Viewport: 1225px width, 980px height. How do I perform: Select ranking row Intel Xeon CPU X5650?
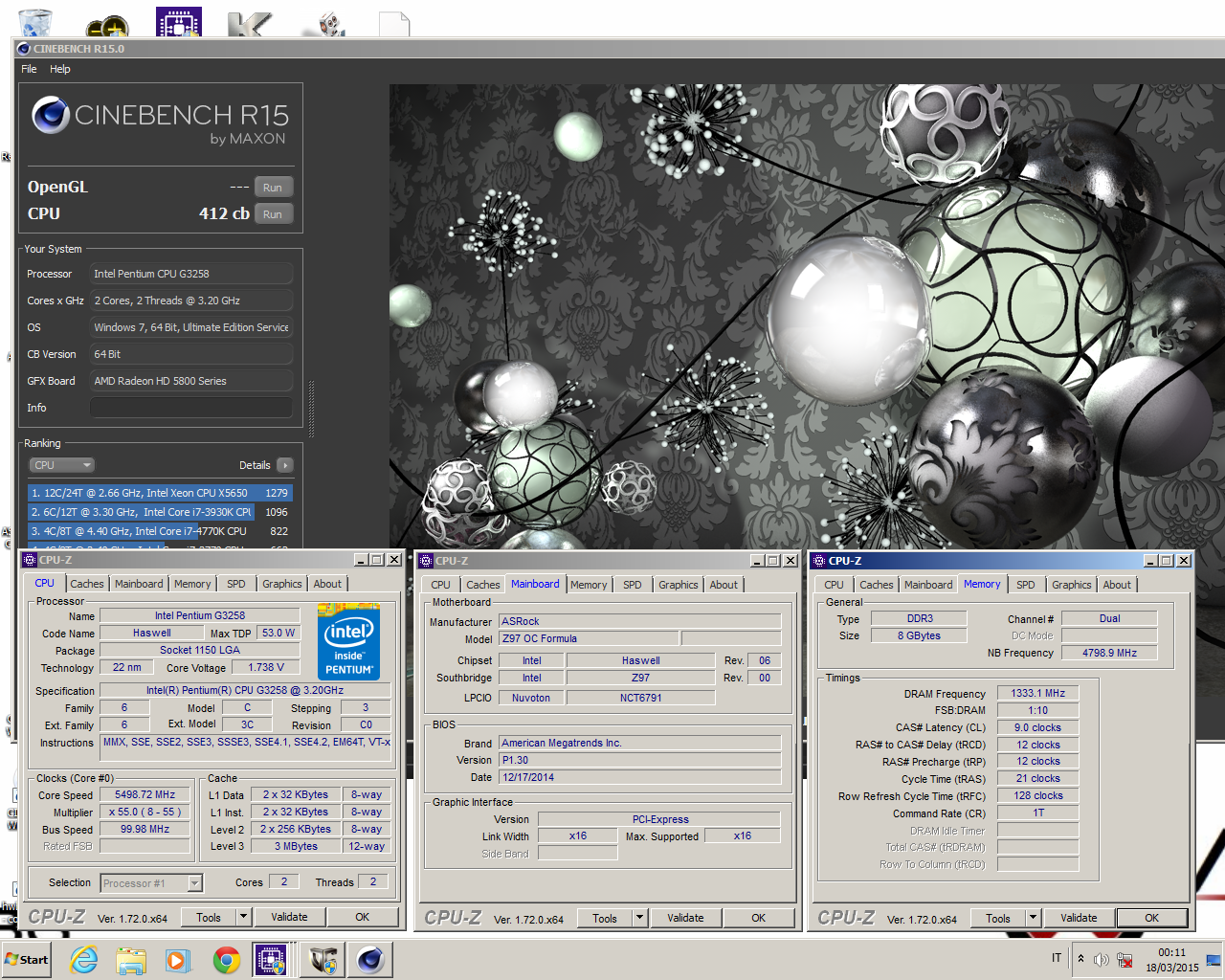(x=160, y=493)
